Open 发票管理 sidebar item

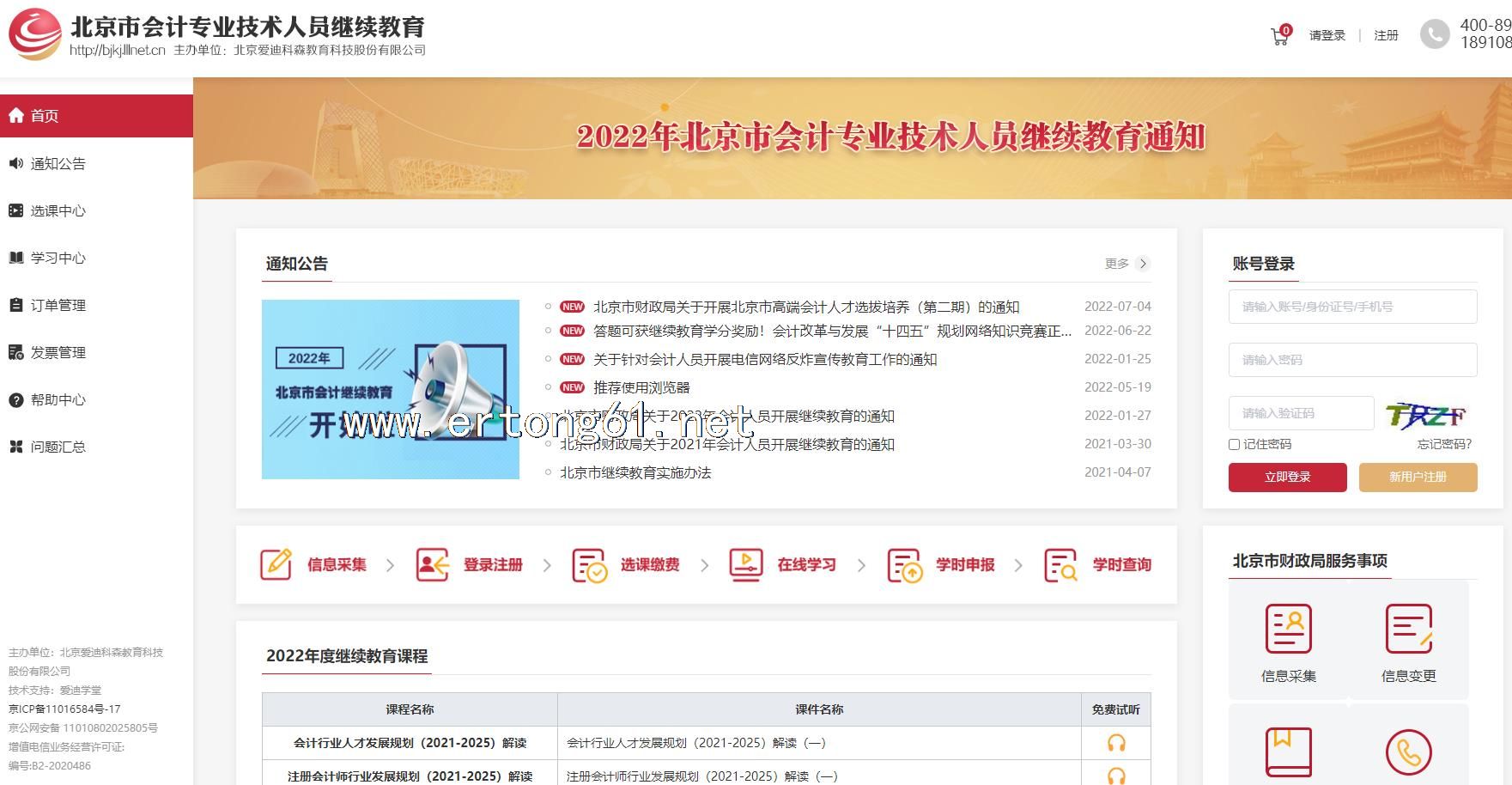pos(58,352)
